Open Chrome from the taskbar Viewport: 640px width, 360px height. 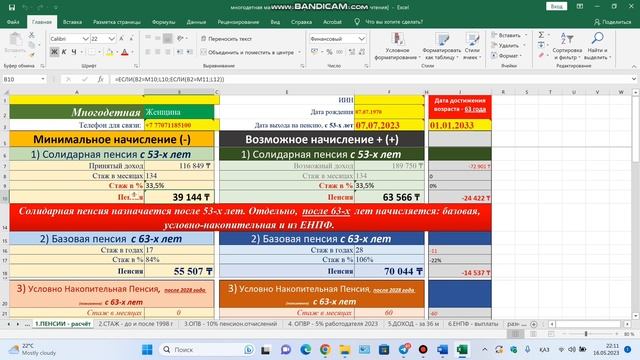coord(325,349)
